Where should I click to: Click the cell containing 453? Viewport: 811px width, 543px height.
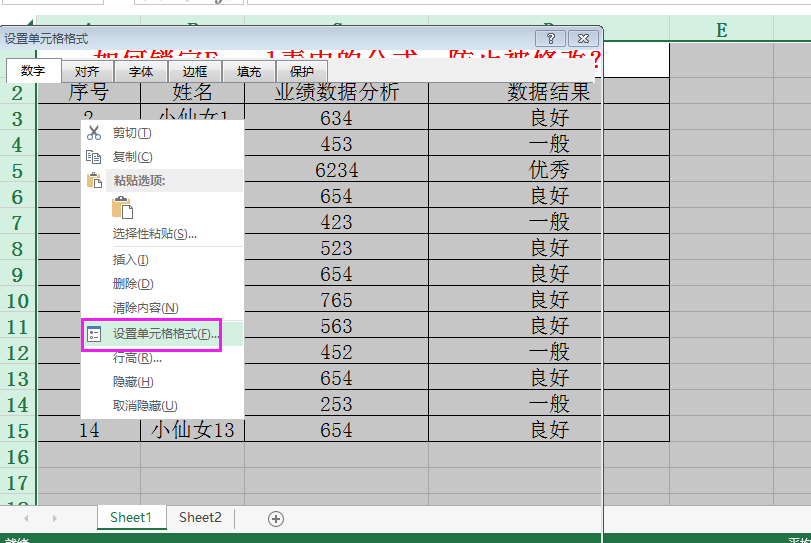(336, 143)
